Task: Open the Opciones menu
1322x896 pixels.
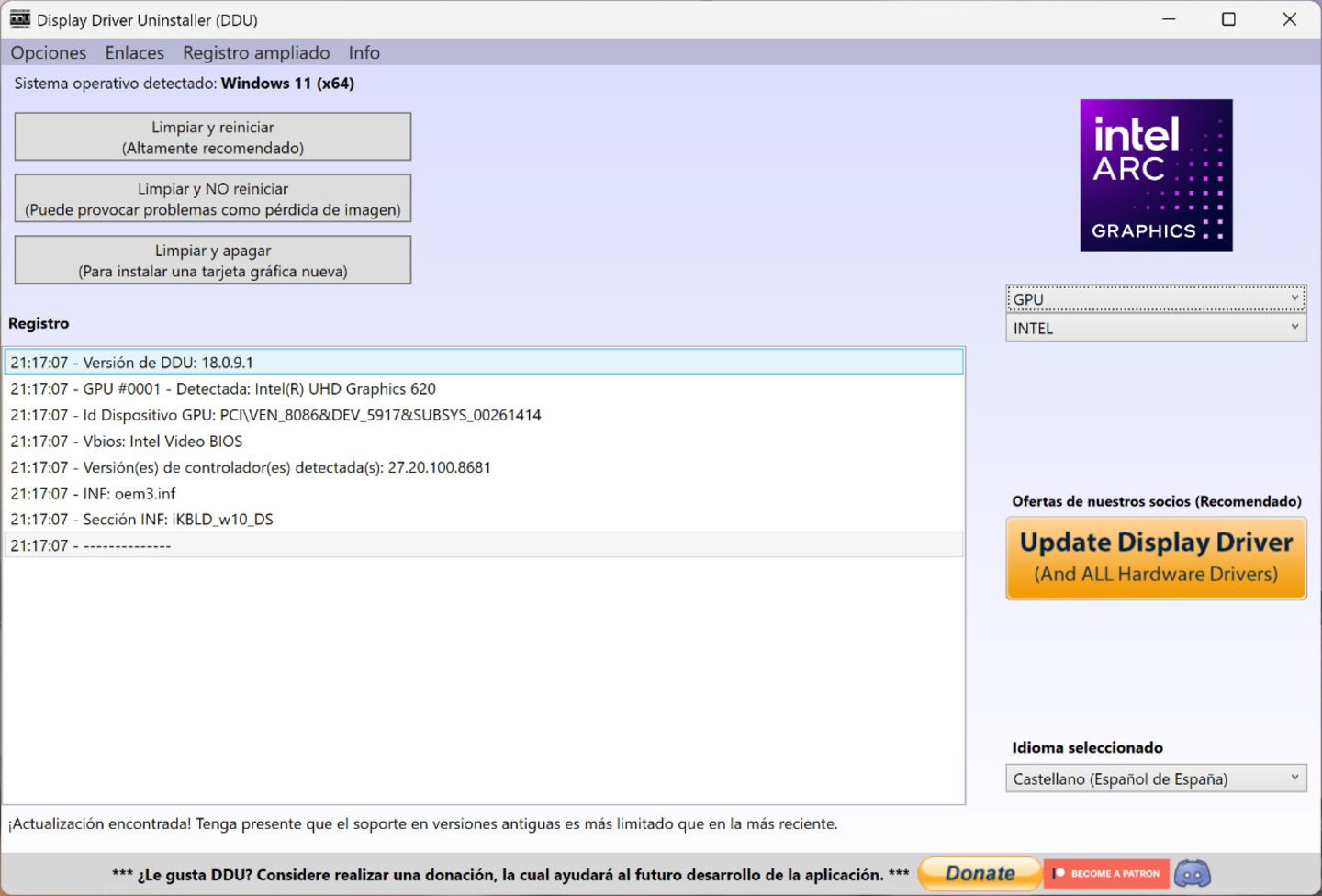Action: coord(49,52)
